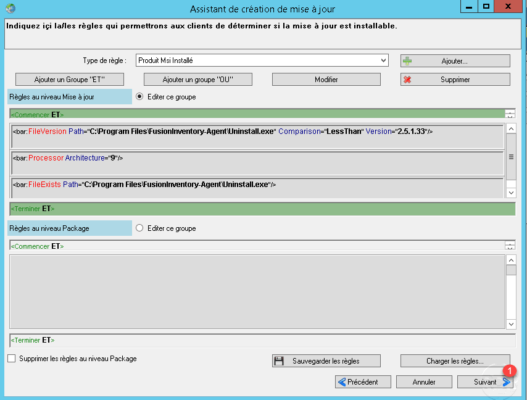This screenshot has height=400, width=527.
Task: Click Ajouter un groupe "OU" button
Action: (198, 80)
